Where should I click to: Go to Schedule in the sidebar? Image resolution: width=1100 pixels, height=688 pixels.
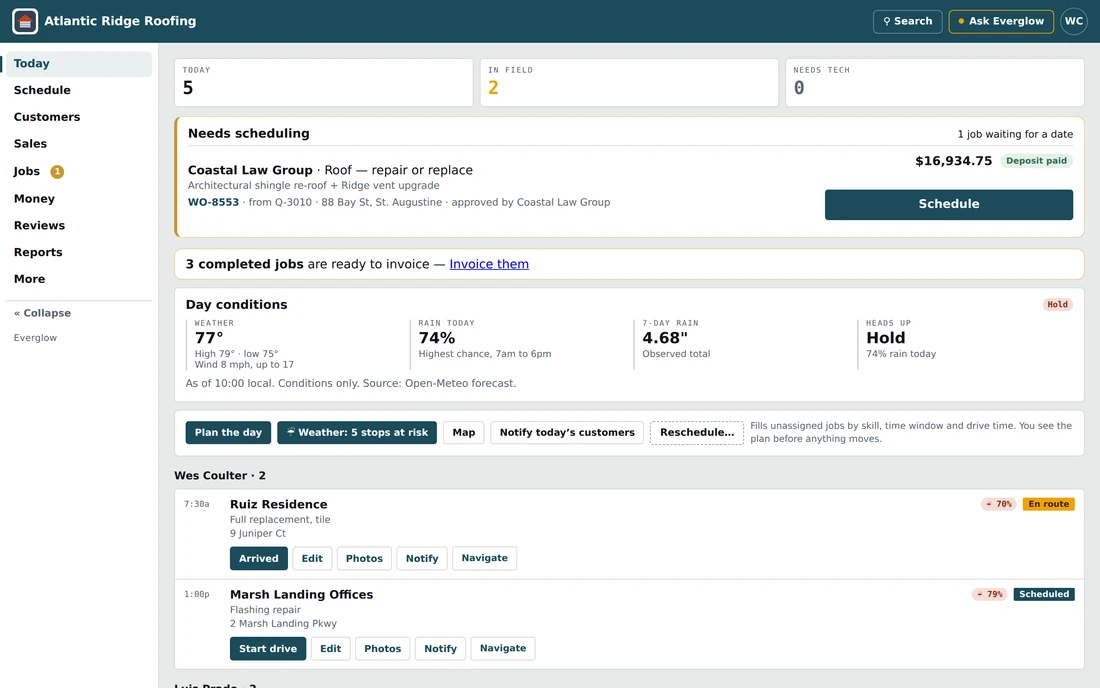click(79, 90)
